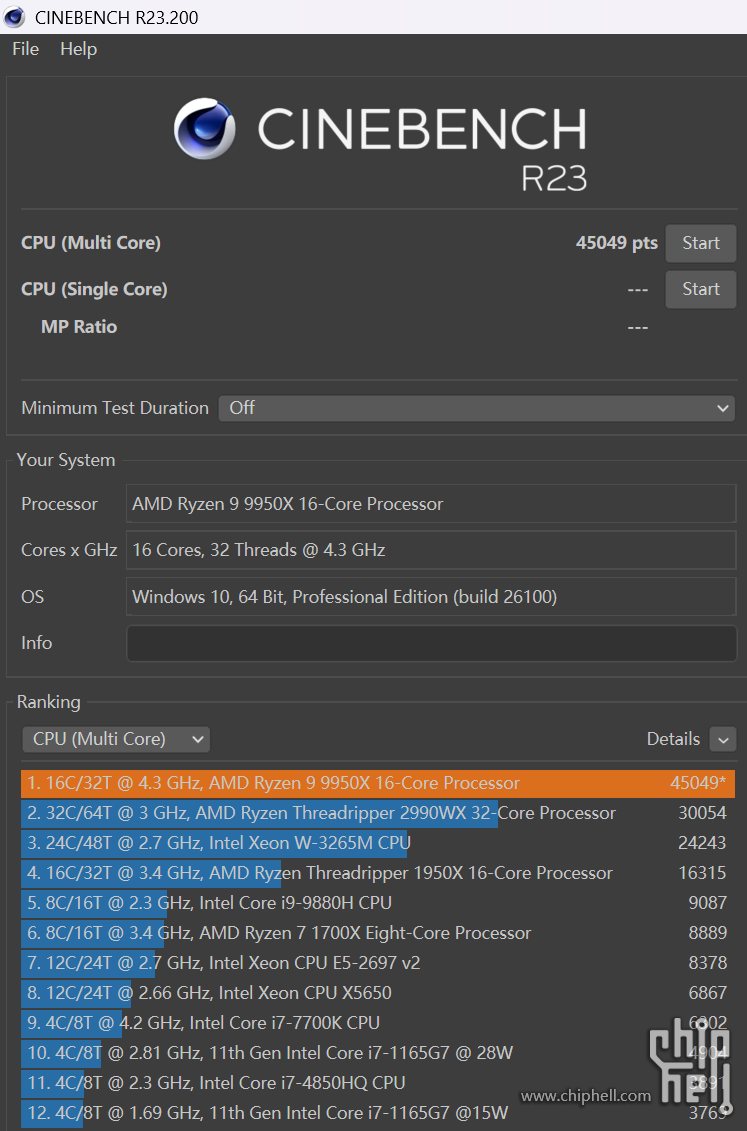Select the Core i7-7700K ranking row
Viewport: 747px width, 1131px height.
[378, 1023]
